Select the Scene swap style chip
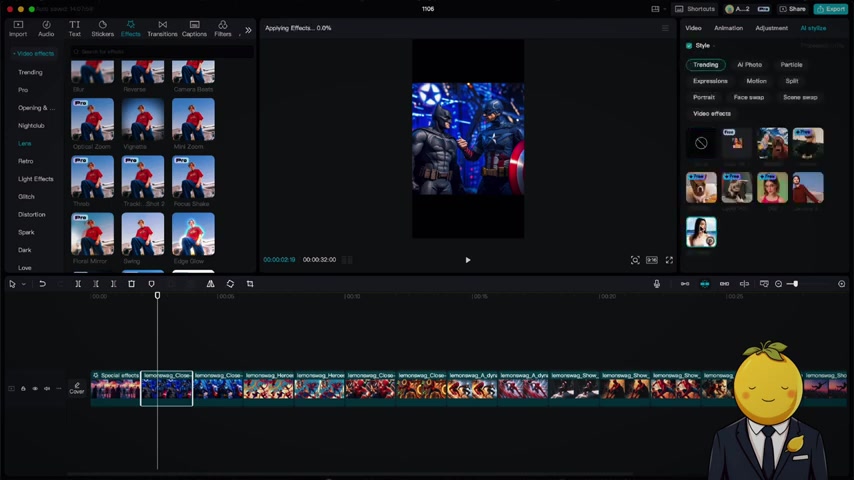 800,98
